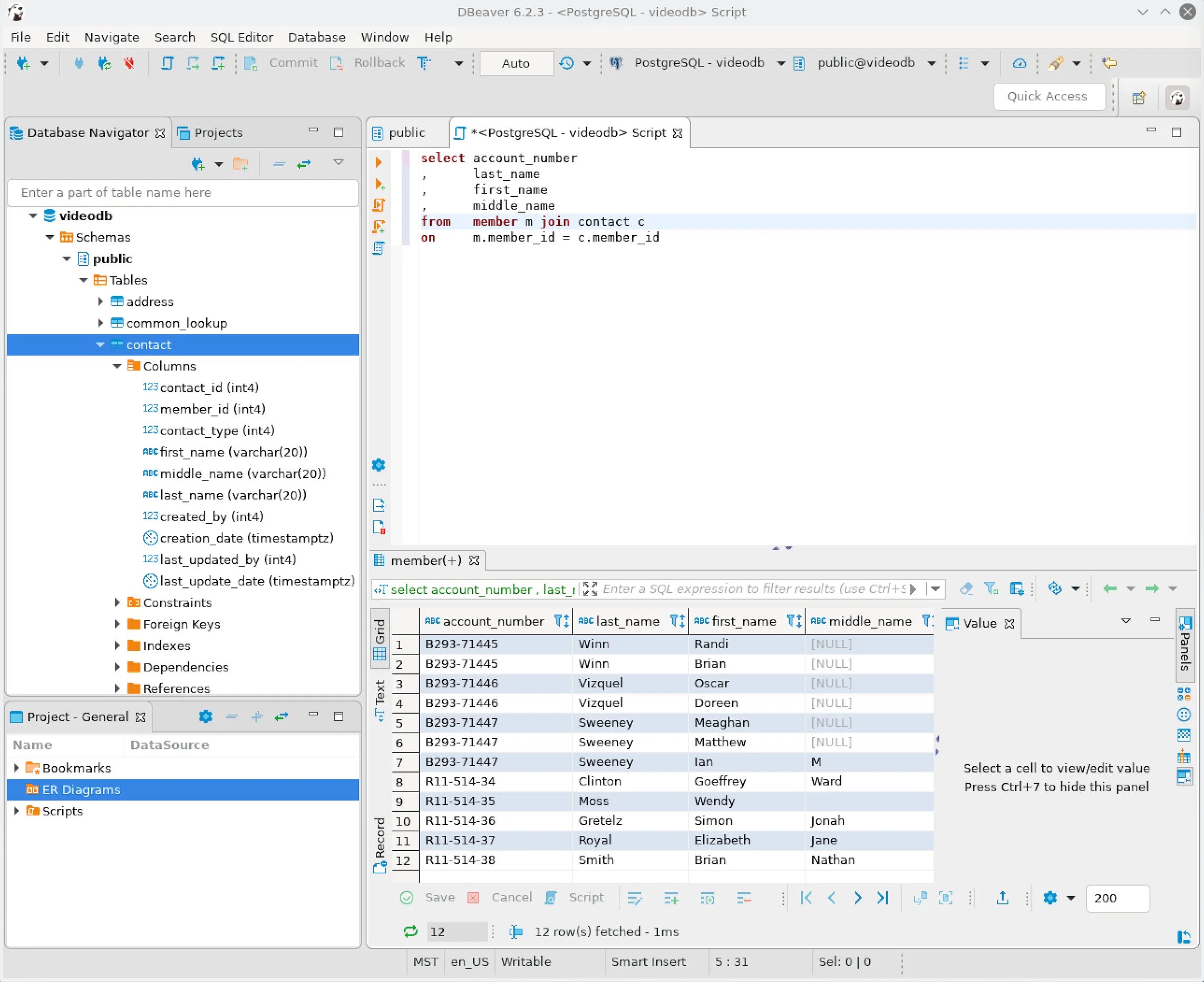Go to the last results page
This screenshot has height=982, width=1204.
(883, 898)
